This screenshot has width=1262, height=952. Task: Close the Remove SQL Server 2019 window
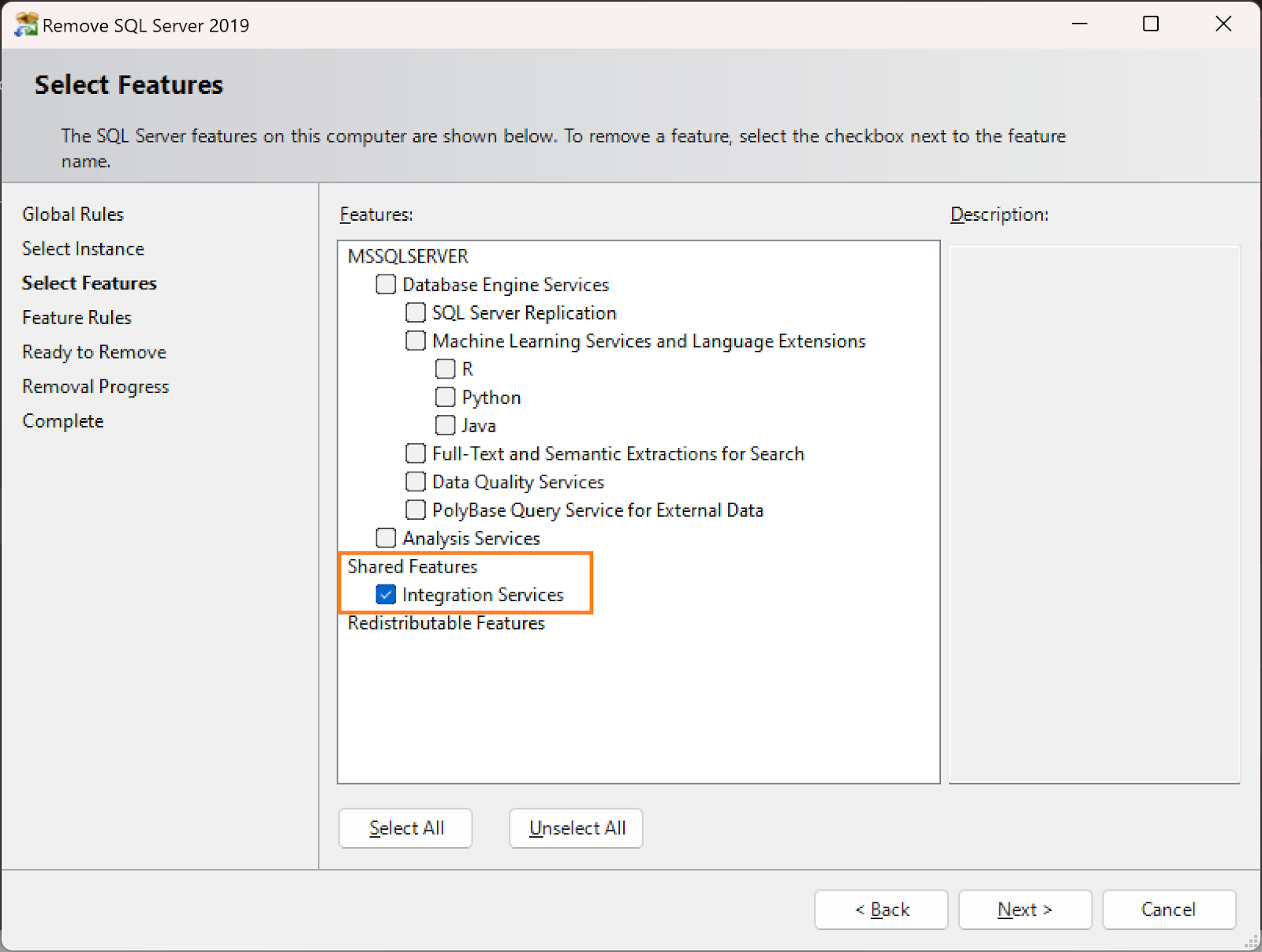pyautogui.click(x=1223, y=24)
